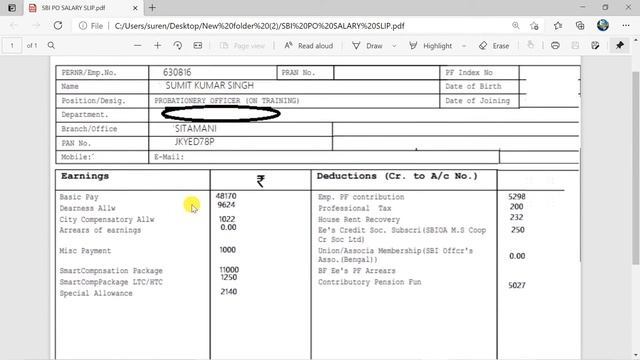Restore down the Edge window
The image size is (640, 360).
(x=605, y=7)
